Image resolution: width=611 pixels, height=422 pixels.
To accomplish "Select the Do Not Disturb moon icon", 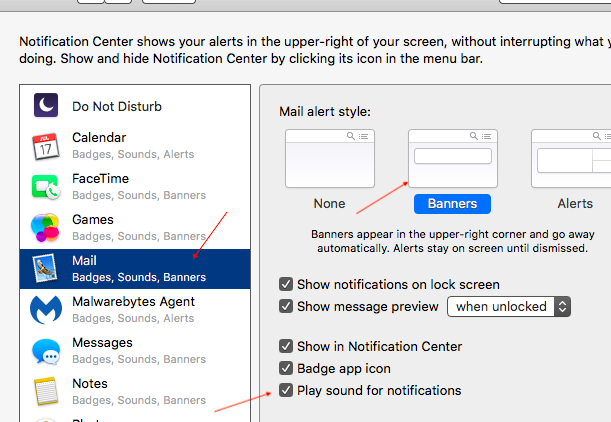I will 46,105.
